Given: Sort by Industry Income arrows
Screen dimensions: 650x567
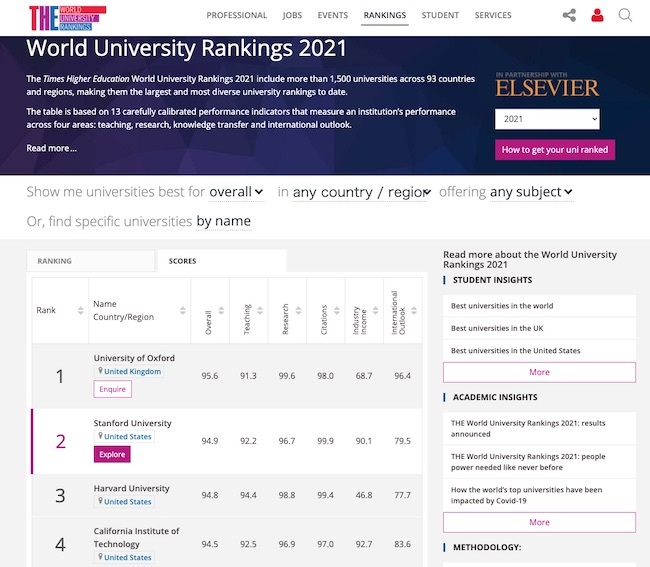Looking at the screenshot, I should pos(375,310).
